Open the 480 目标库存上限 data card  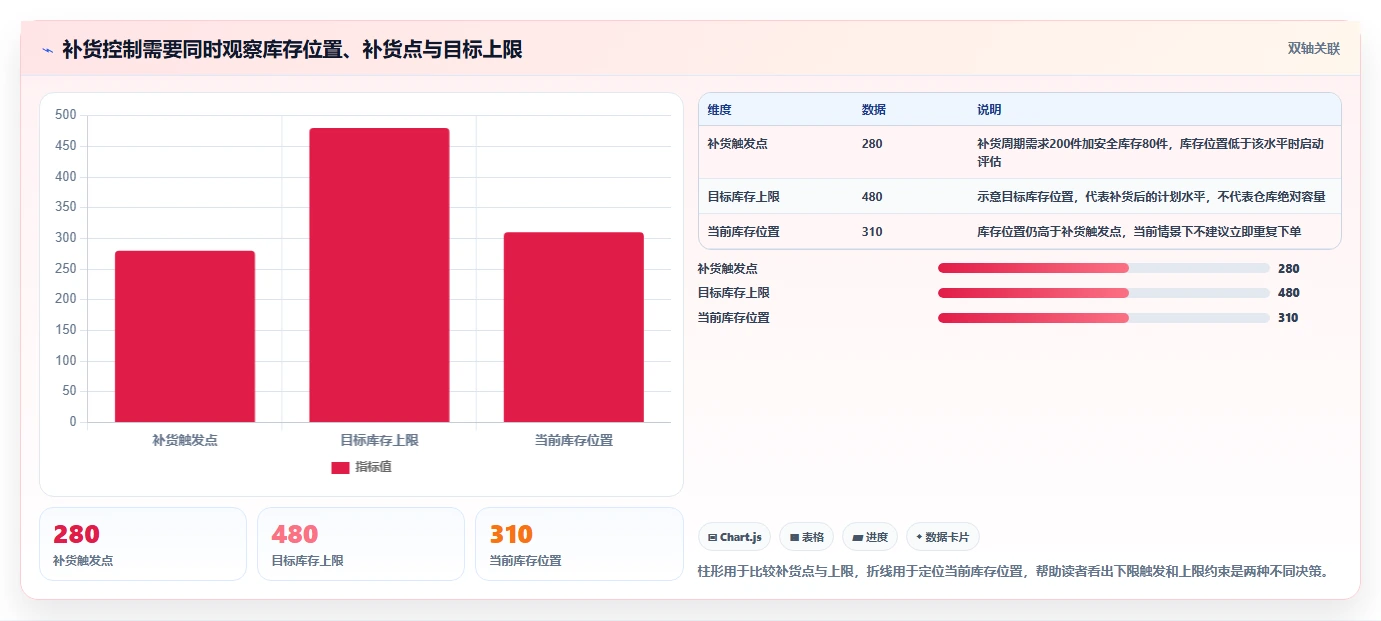pyautogui.click(x=361, y=544)
